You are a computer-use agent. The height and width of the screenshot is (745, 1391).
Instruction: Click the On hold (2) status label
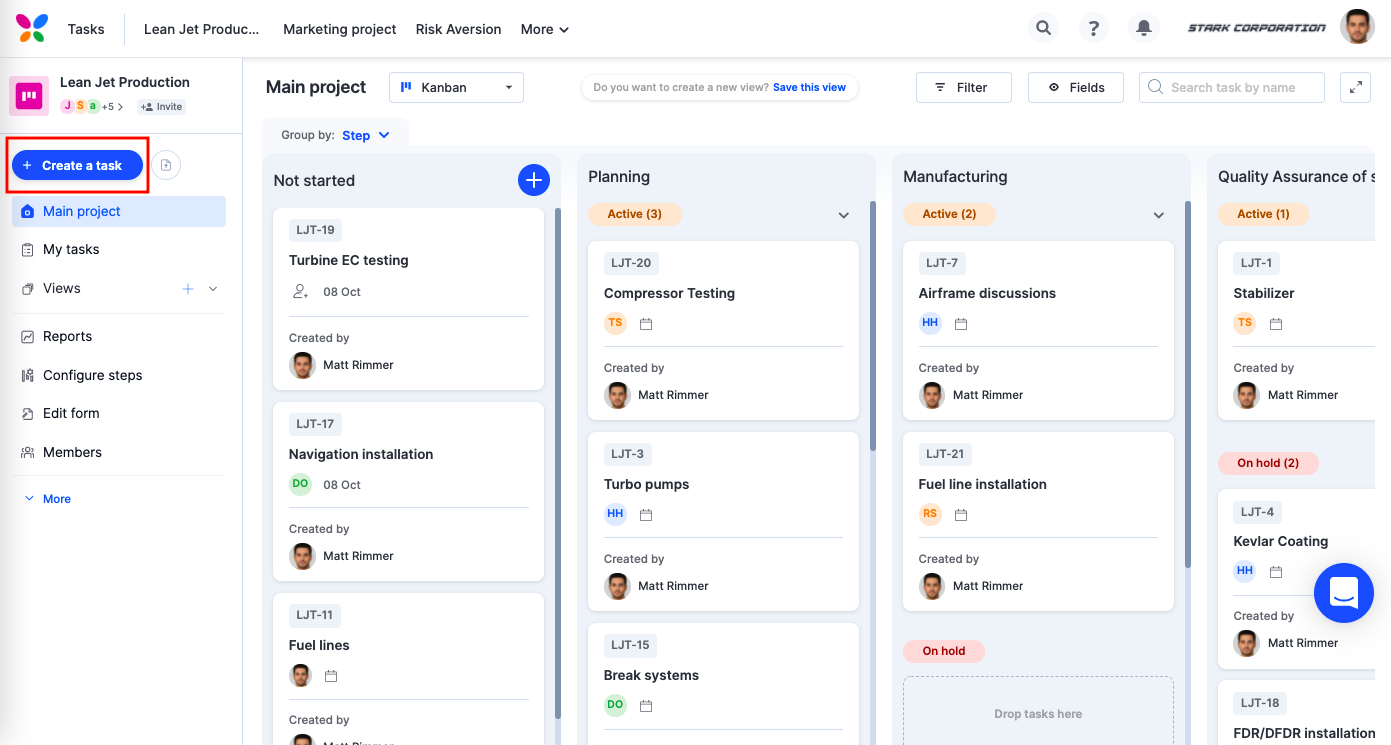click(x=1268, y=463)
